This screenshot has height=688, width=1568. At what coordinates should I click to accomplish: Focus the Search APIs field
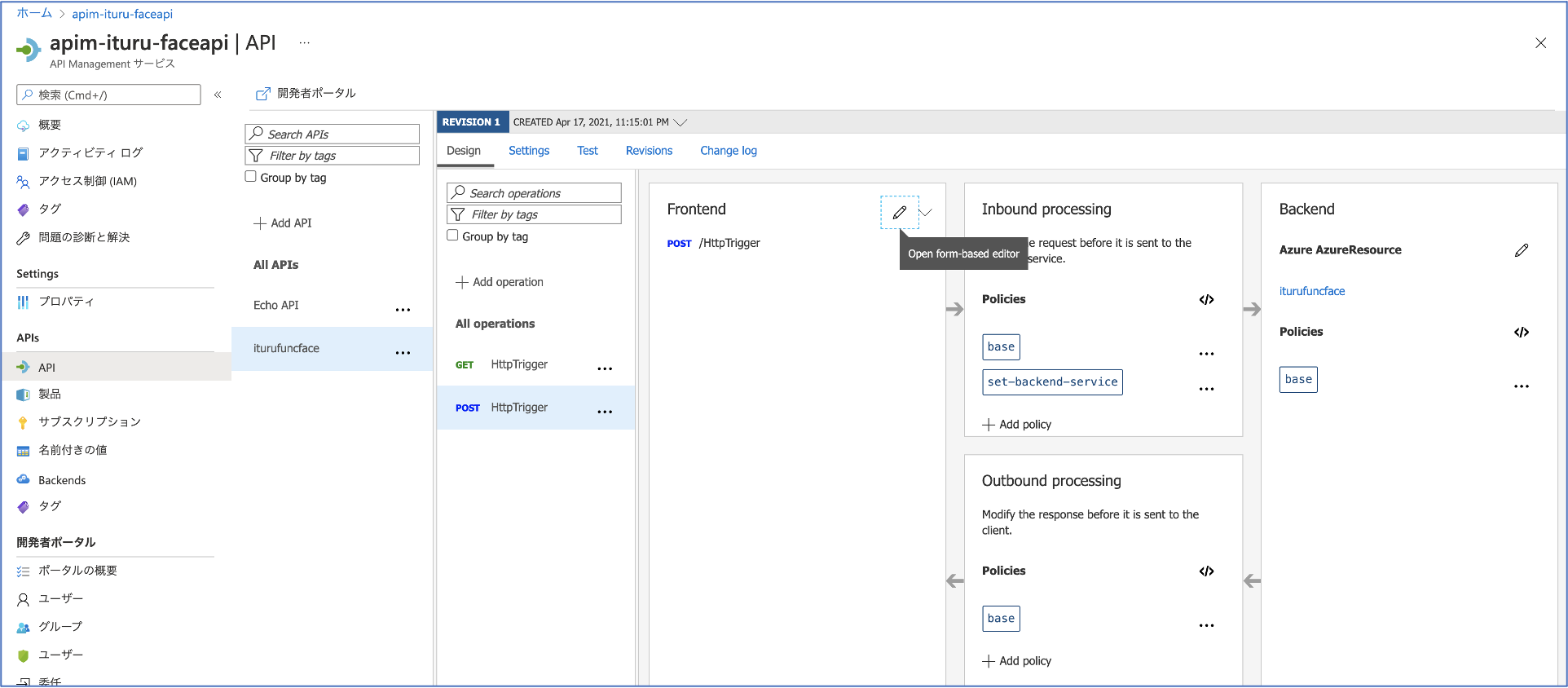point(333,135)
